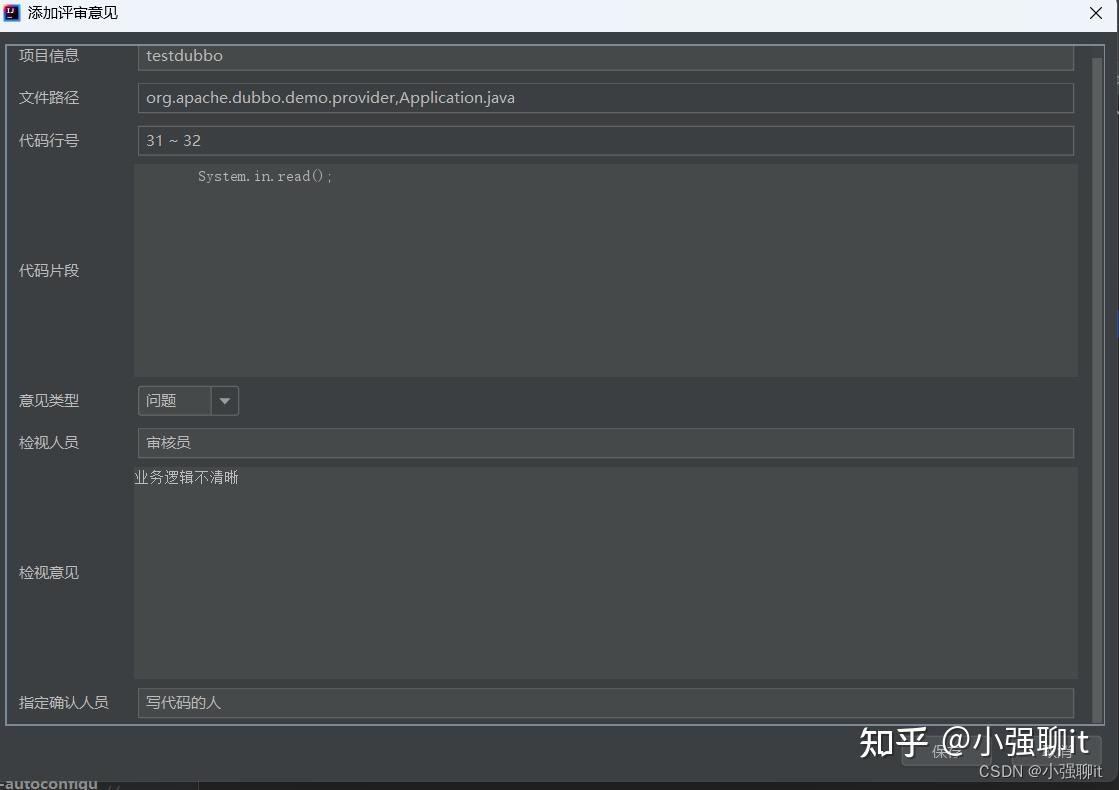The height and width of the screenshot is (790, 1119).
Task: Click the 代码片段 snippet panel
Action: click(604, 270)
